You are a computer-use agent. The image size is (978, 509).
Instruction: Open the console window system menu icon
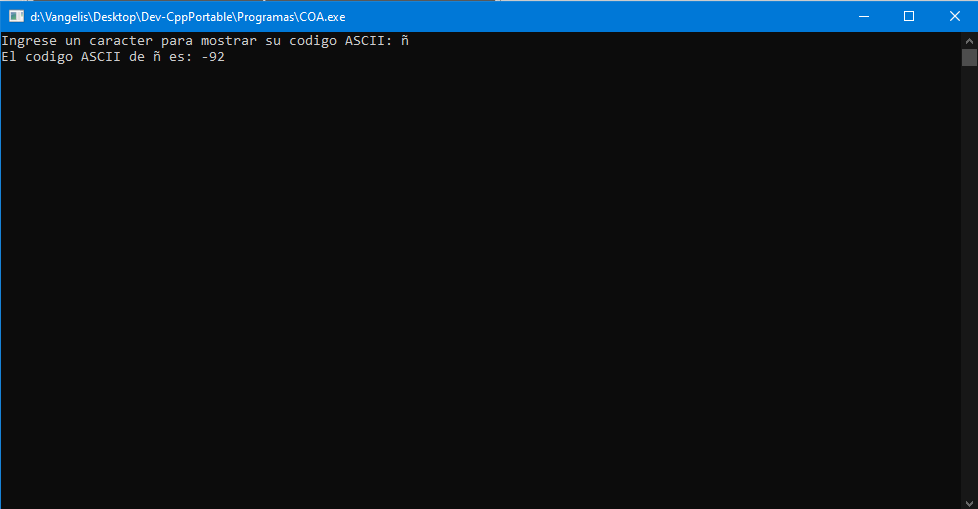16,16
